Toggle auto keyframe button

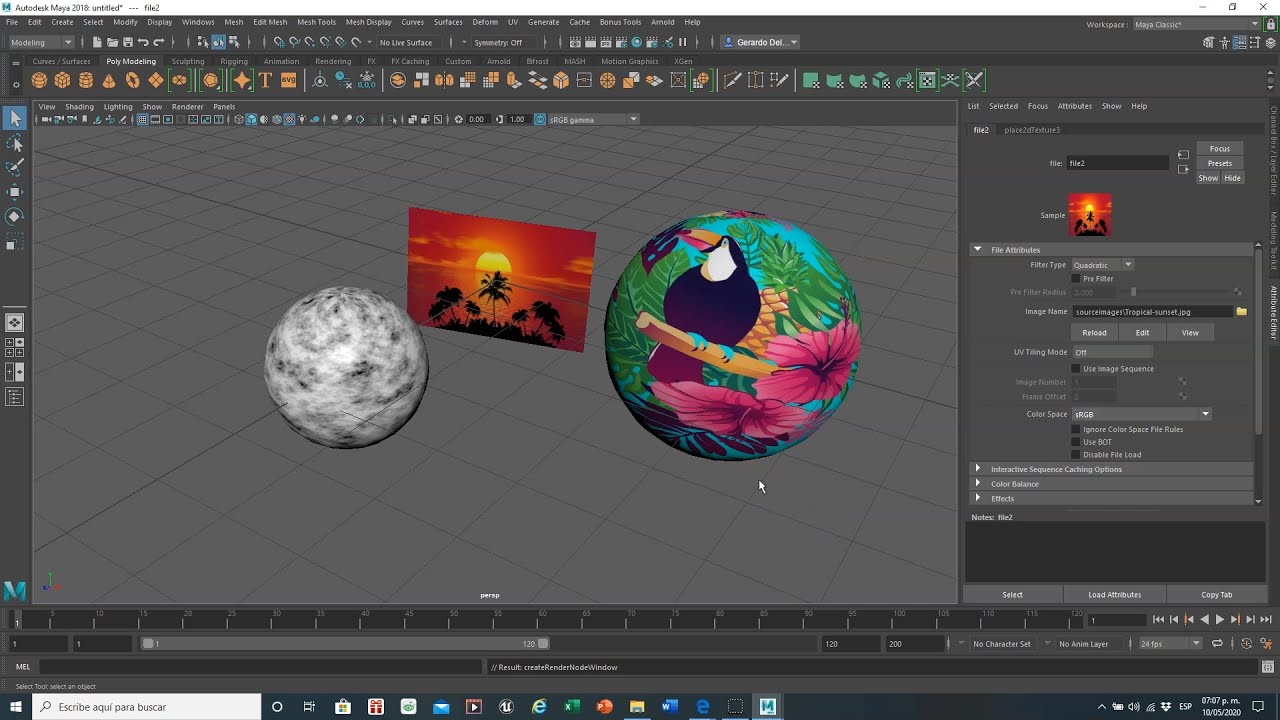tap(1248, 644)
